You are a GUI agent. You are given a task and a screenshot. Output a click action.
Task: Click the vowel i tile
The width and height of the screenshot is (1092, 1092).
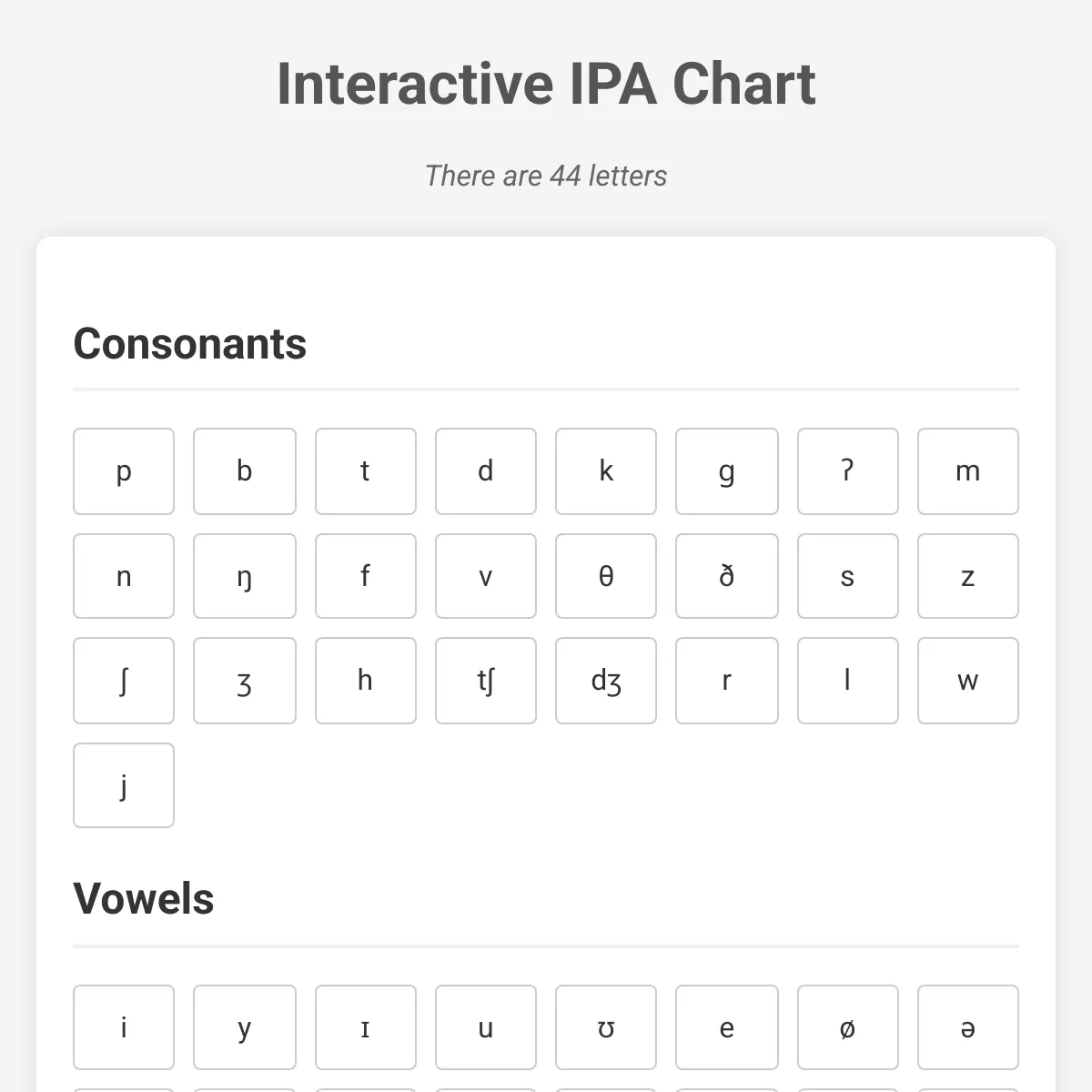pyautogui.click(x=123, y=1027)
